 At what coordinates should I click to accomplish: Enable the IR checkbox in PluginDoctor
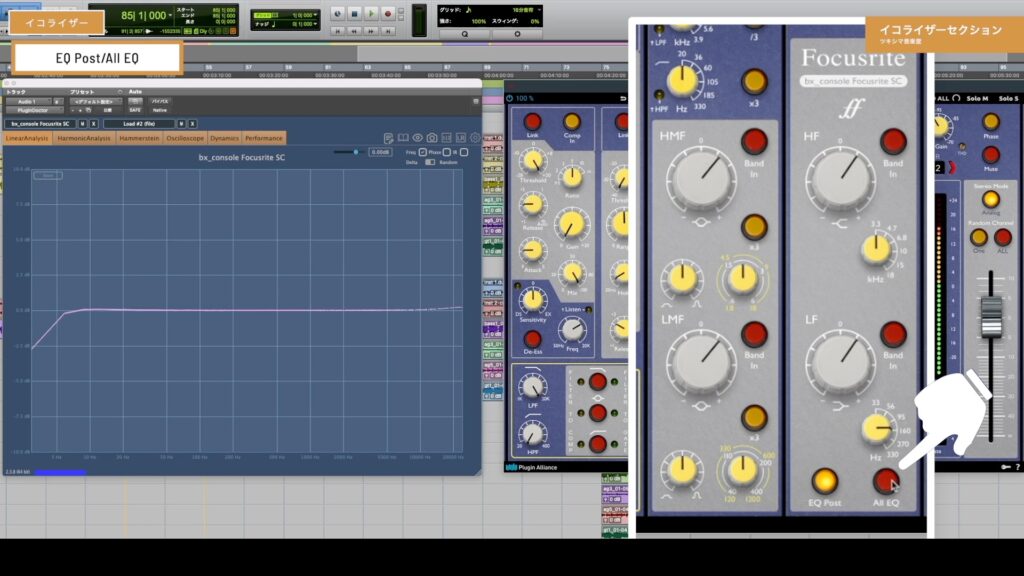point(464,152)
